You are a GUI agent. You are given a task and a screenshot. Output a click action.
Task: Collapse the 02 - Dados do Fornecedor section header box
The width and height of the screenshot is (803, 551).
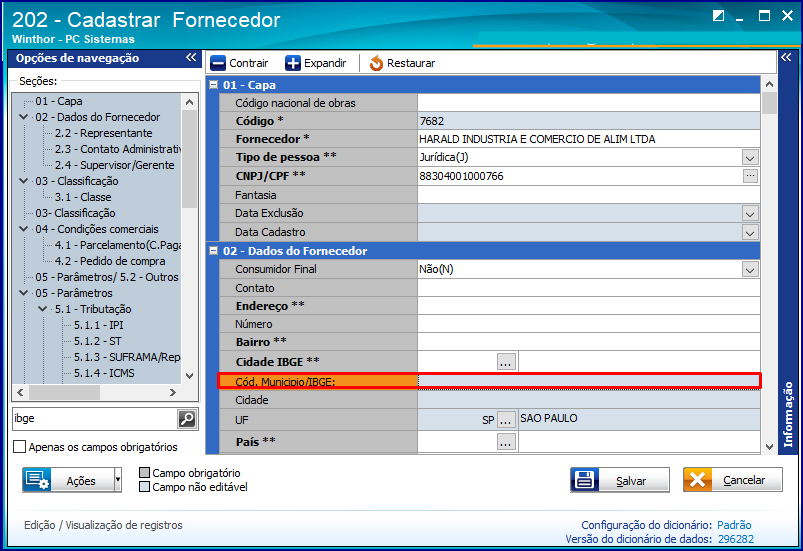pyautogui.click(x=214, y=251)
